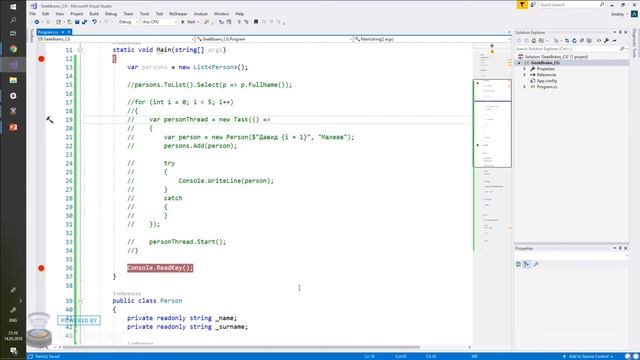Click the account avatar next to Andrey
Viewport: 640px width, 360px height.
point(634,14)
